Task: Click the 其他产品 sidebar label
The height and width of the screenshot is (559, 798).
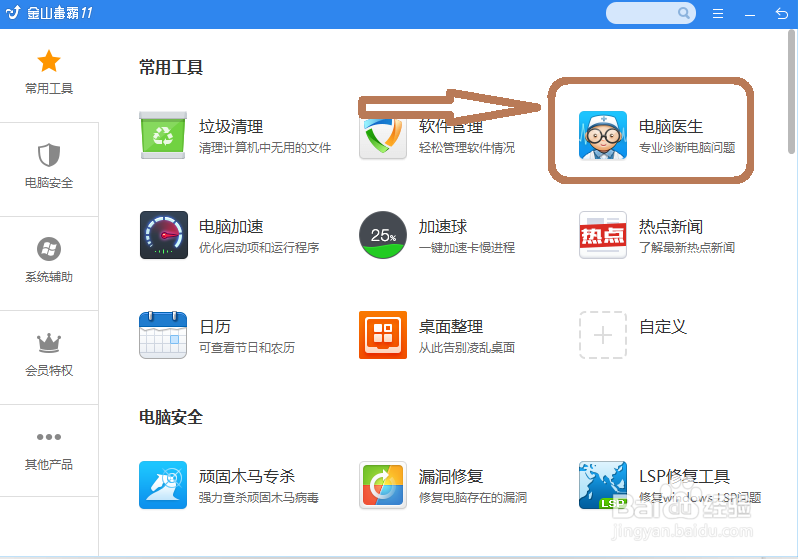Action: 49,464
